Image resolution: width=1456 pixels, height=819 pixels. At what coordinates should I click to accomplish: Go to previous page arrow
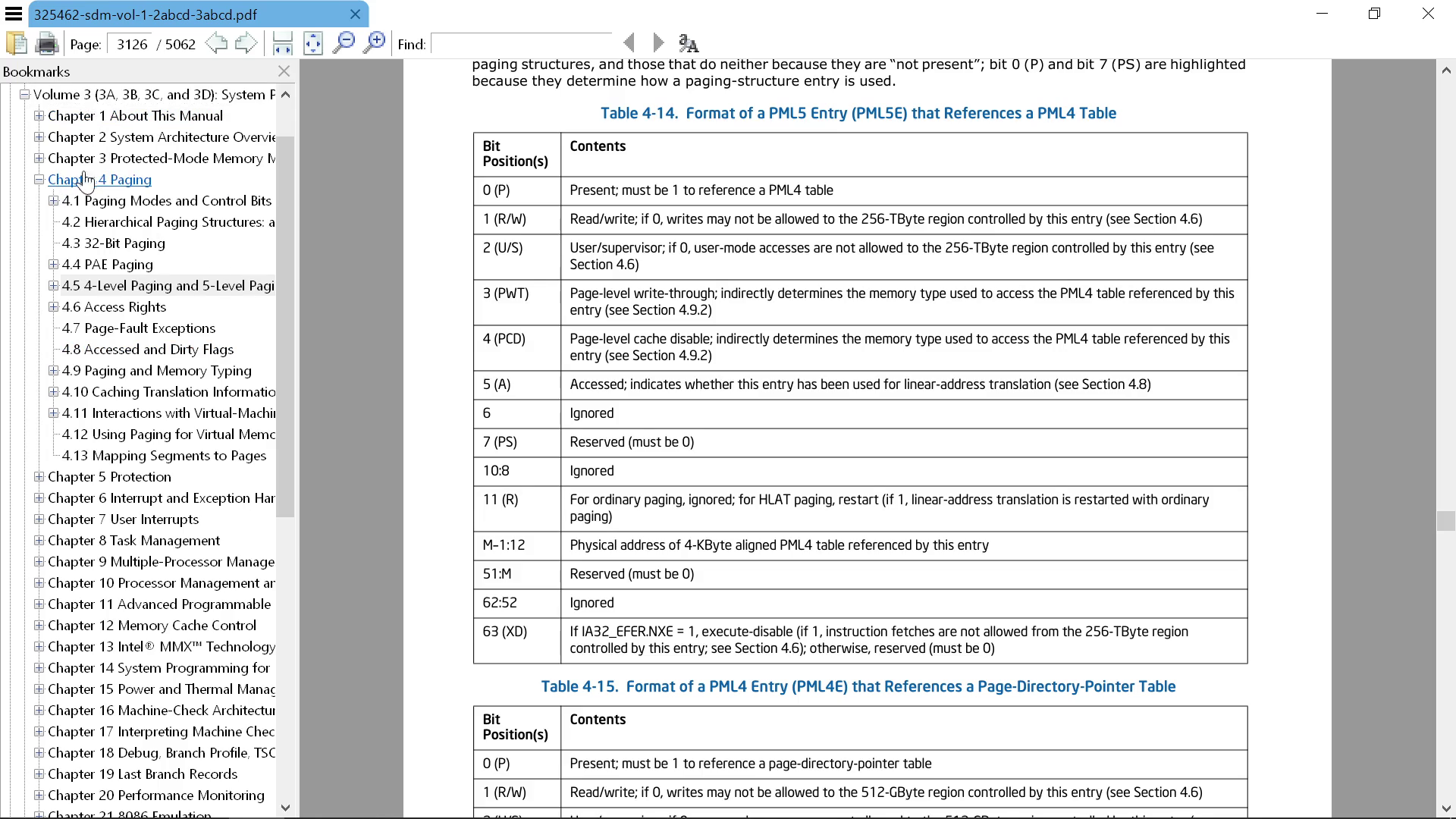pyautogui.click(x=216, y=43)
